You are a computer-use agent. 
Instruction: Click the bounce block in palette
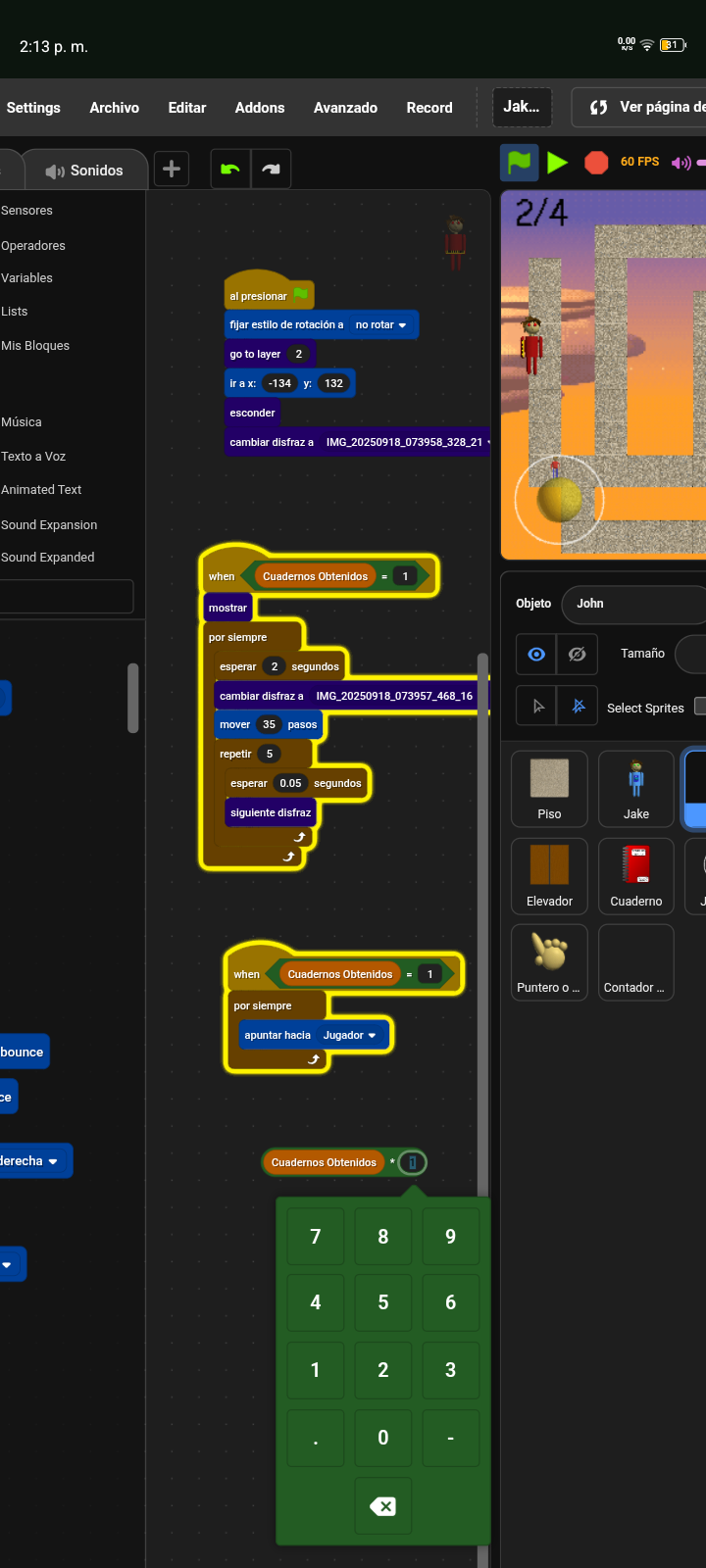[24, 1053]
